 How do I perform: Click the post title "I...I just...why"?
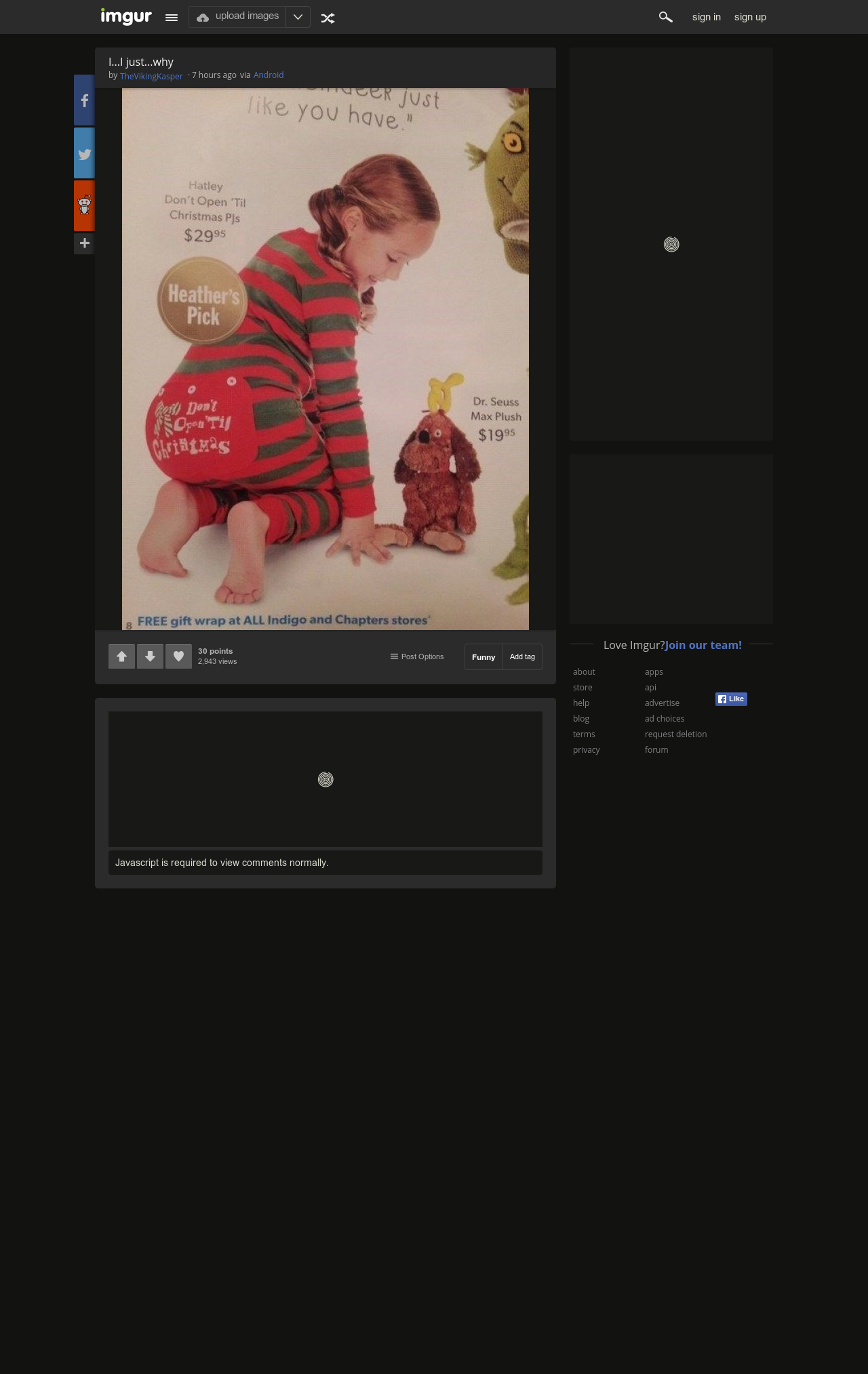[x=141, y=62]
